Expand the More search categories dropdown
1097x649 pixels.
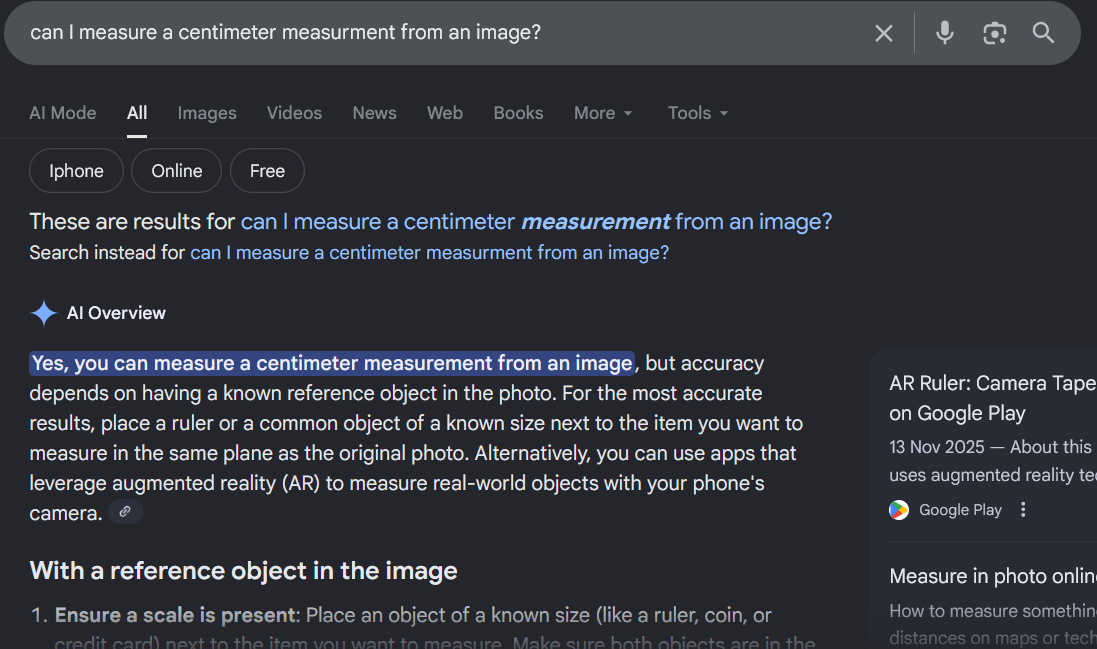(603, 113)
